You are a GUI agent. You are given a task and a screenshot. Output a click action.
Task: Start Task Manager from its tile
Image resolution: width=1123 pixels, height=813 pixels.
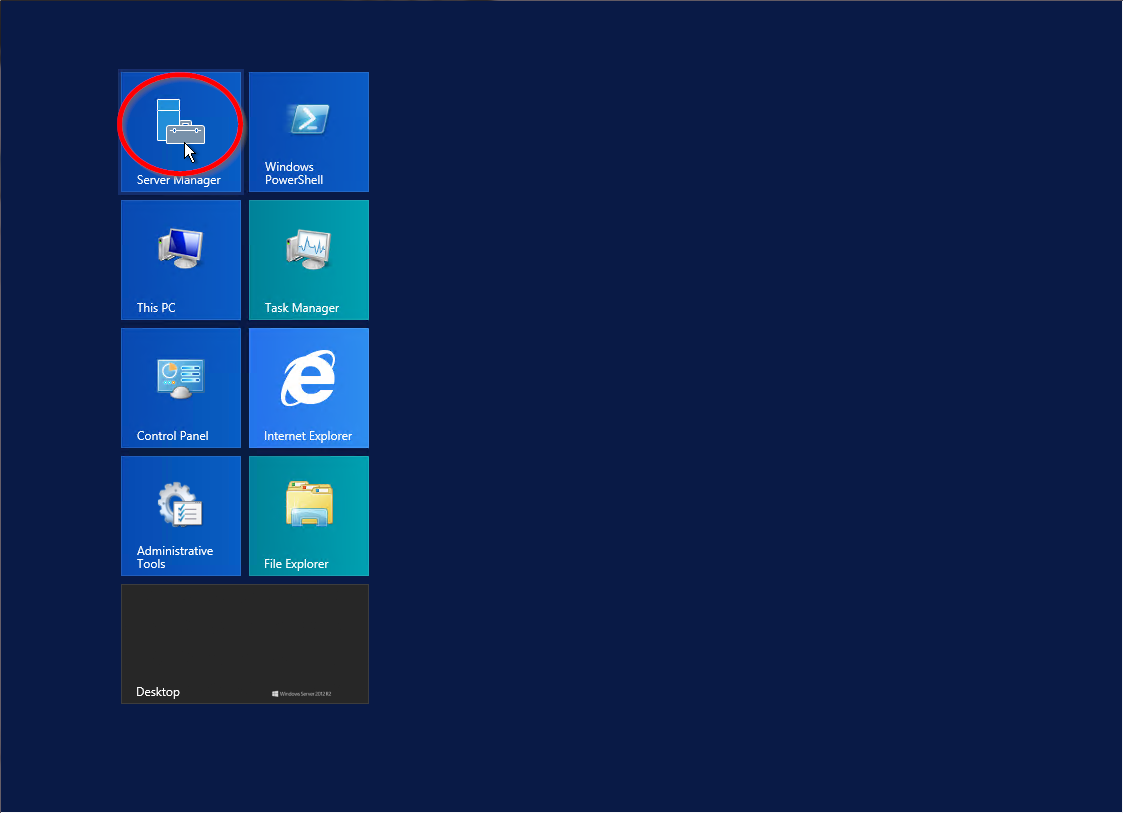click(x=309, y=260)
